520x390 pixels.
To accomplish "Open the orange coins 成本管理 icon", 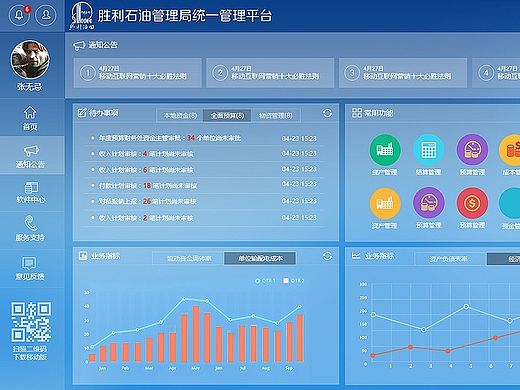I will (x=510, y=150).
